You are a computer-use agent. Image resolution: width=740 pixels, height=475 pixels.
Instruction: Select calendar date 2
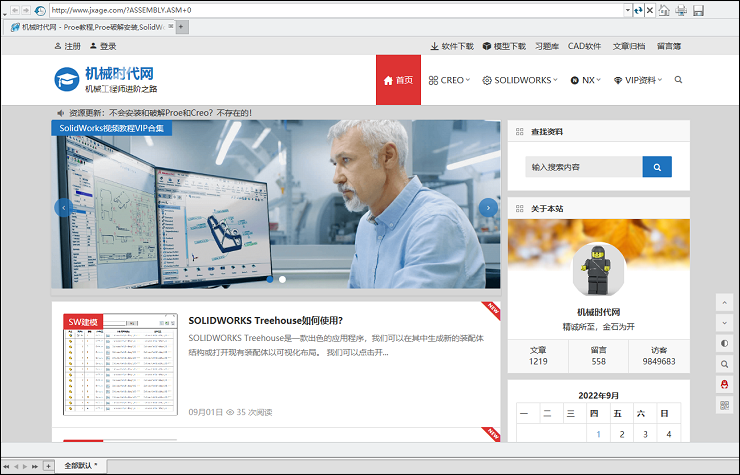tap(622, 434)
